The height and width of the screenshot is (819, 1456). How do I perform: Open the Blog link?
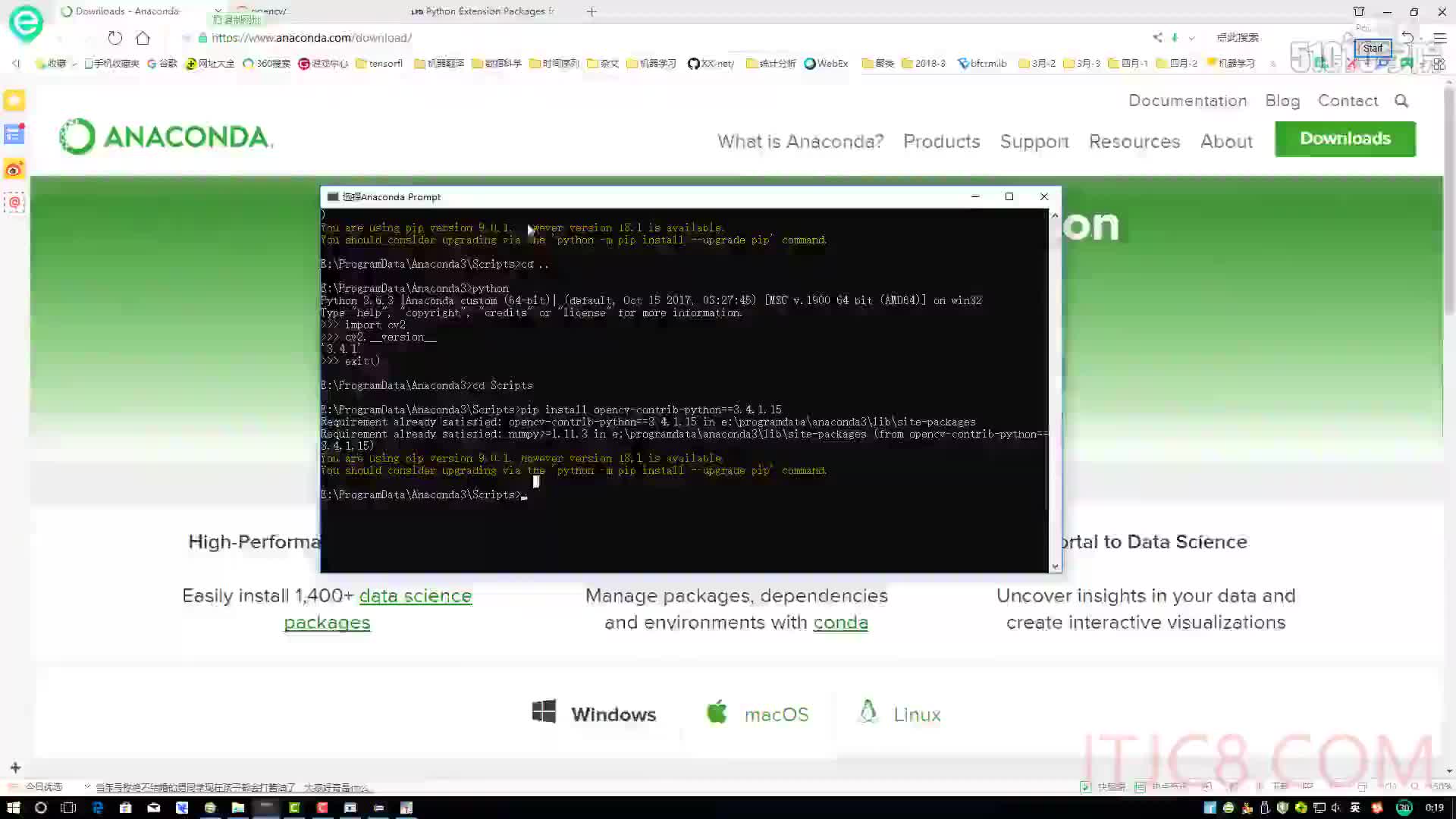coord(1282,101)
